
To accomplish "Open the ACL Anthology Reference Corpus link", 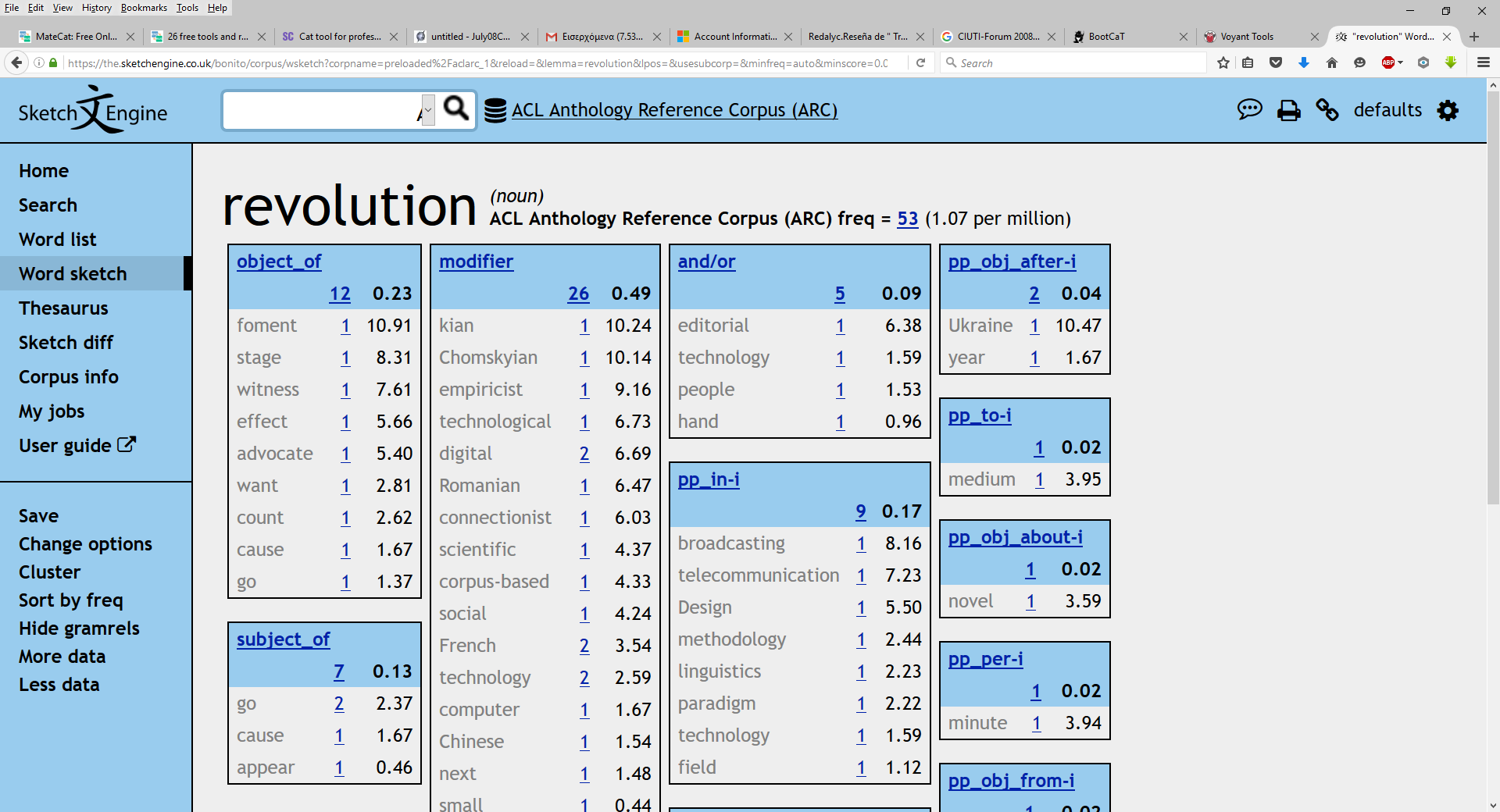I will [674, 110].
